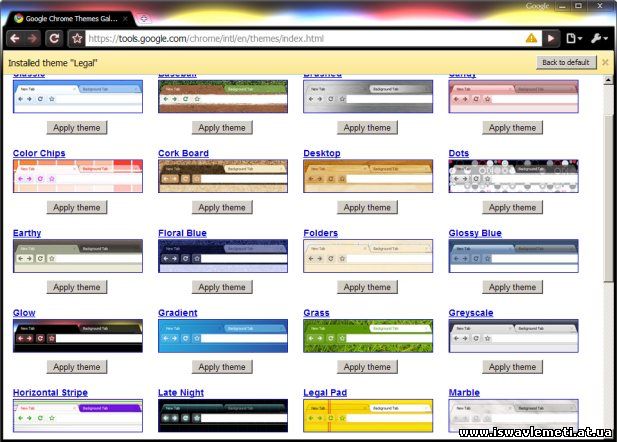Screen dimensions: 617x442
Task: Open the wrench tools menu
Action: [x=599, y=38]
